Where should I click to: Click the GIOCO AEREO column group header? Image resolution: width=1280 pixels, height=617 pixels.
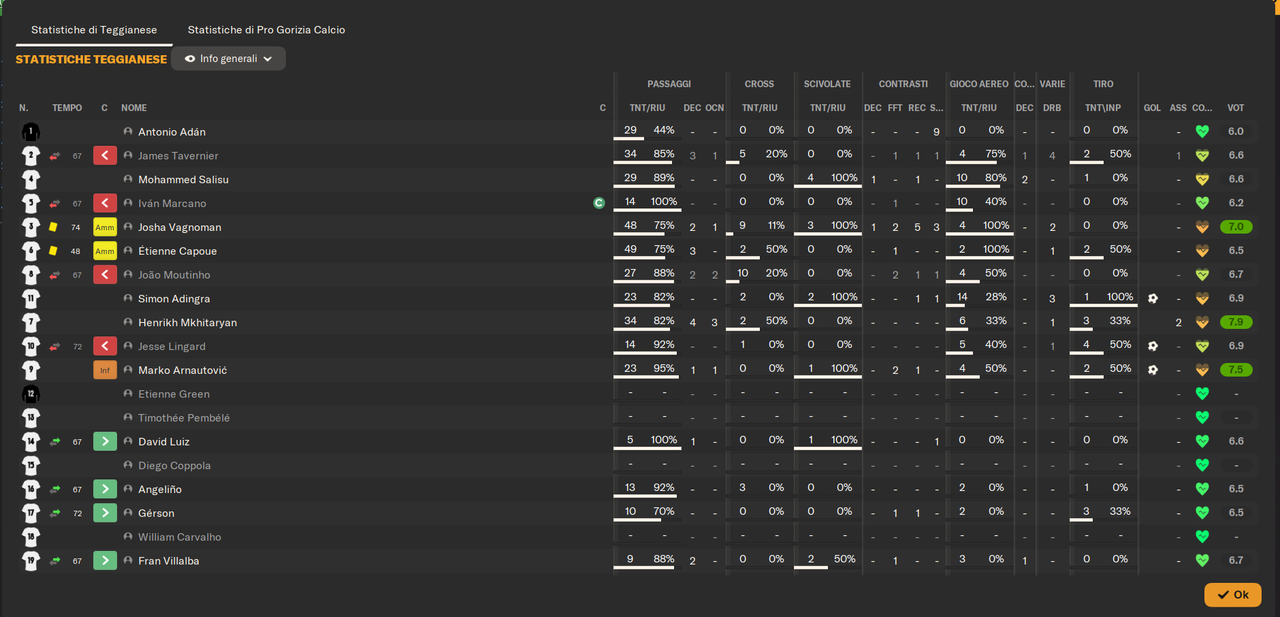pyautogui.click(x=979, y=84)
